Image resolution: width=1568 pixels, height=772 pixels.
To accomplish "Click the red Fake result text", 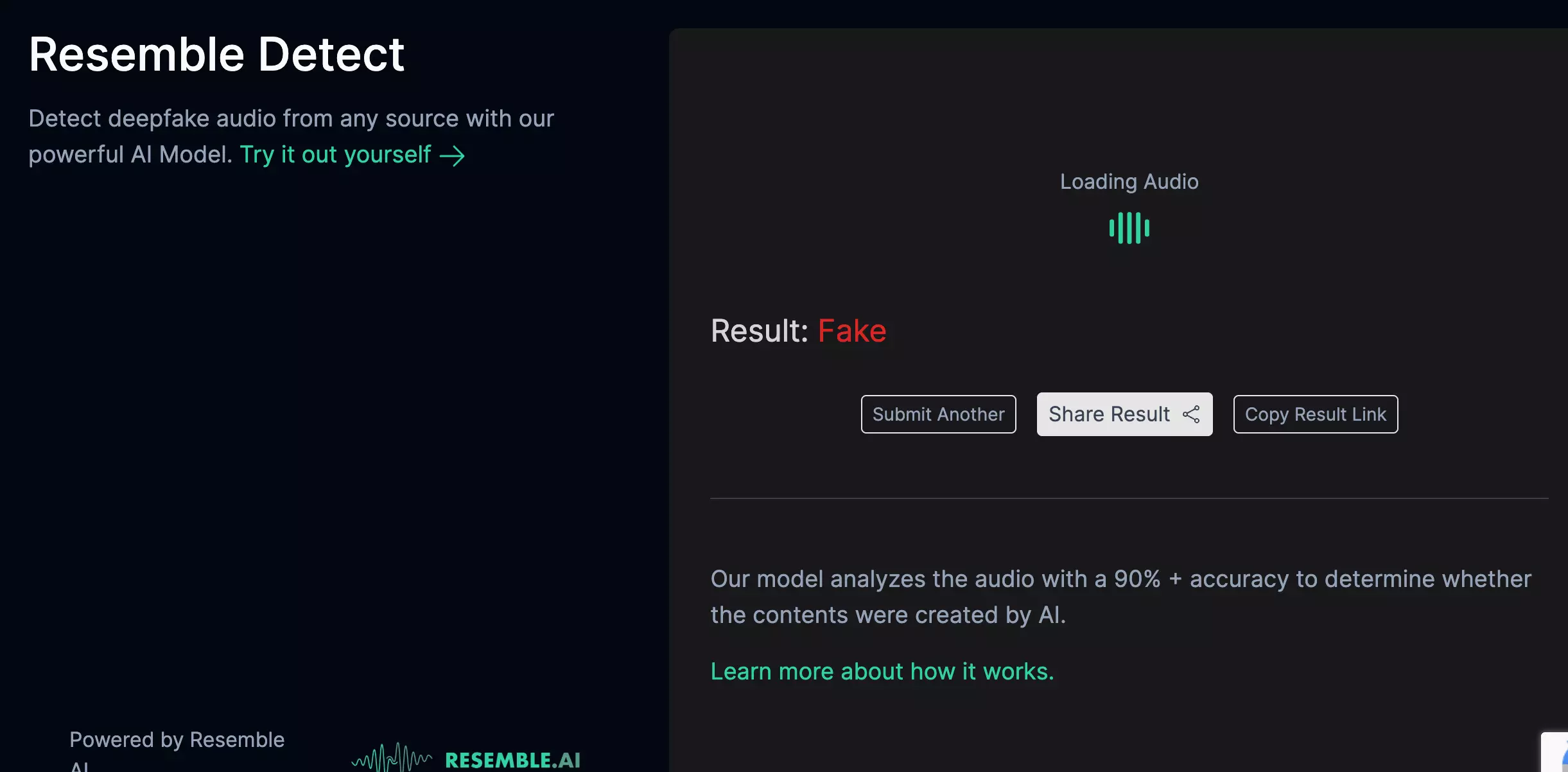I will point(852,331).
